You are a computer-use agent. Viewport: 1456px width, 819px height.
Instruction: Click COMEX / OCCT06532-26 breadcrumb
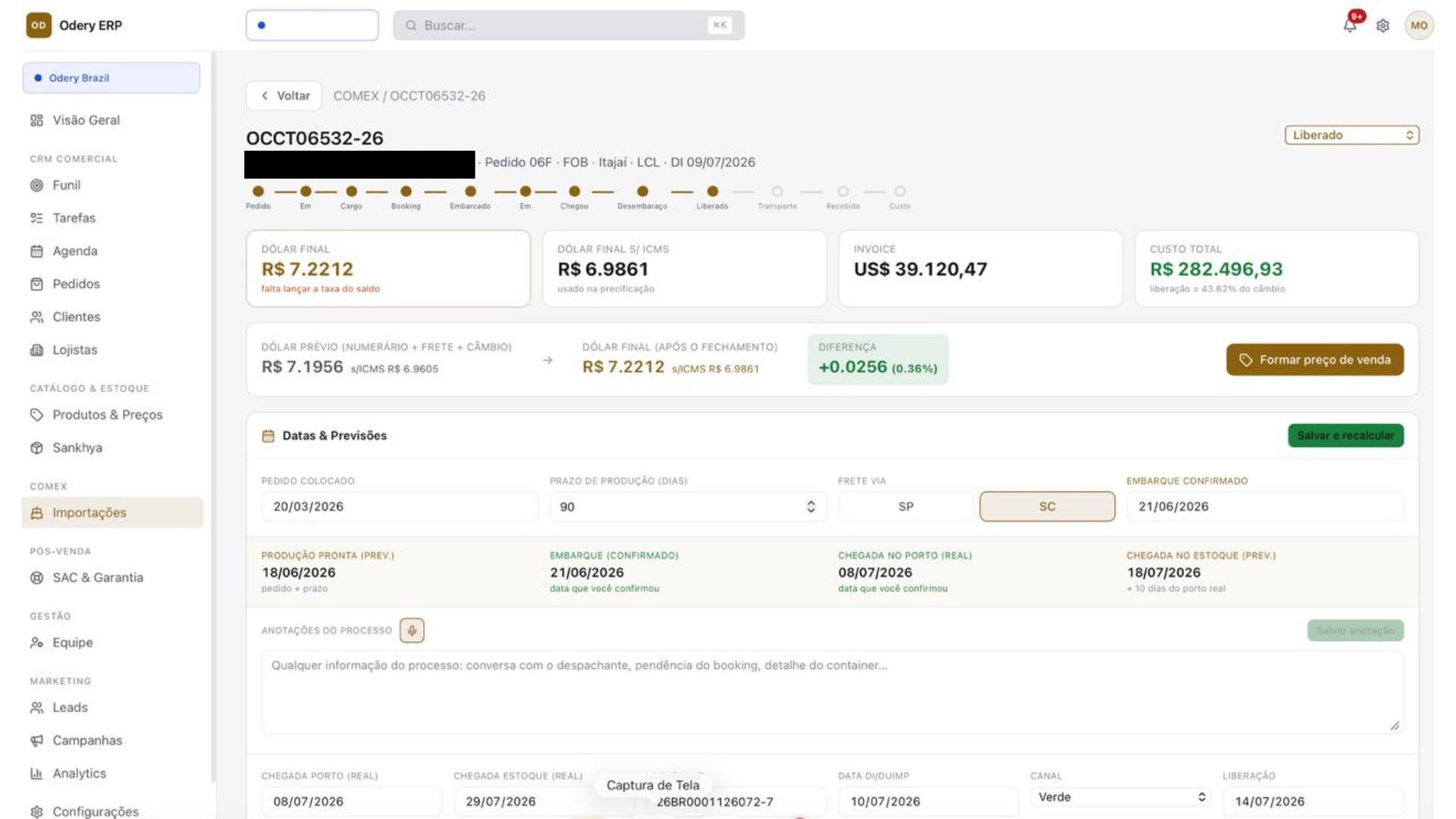point(409,96)
